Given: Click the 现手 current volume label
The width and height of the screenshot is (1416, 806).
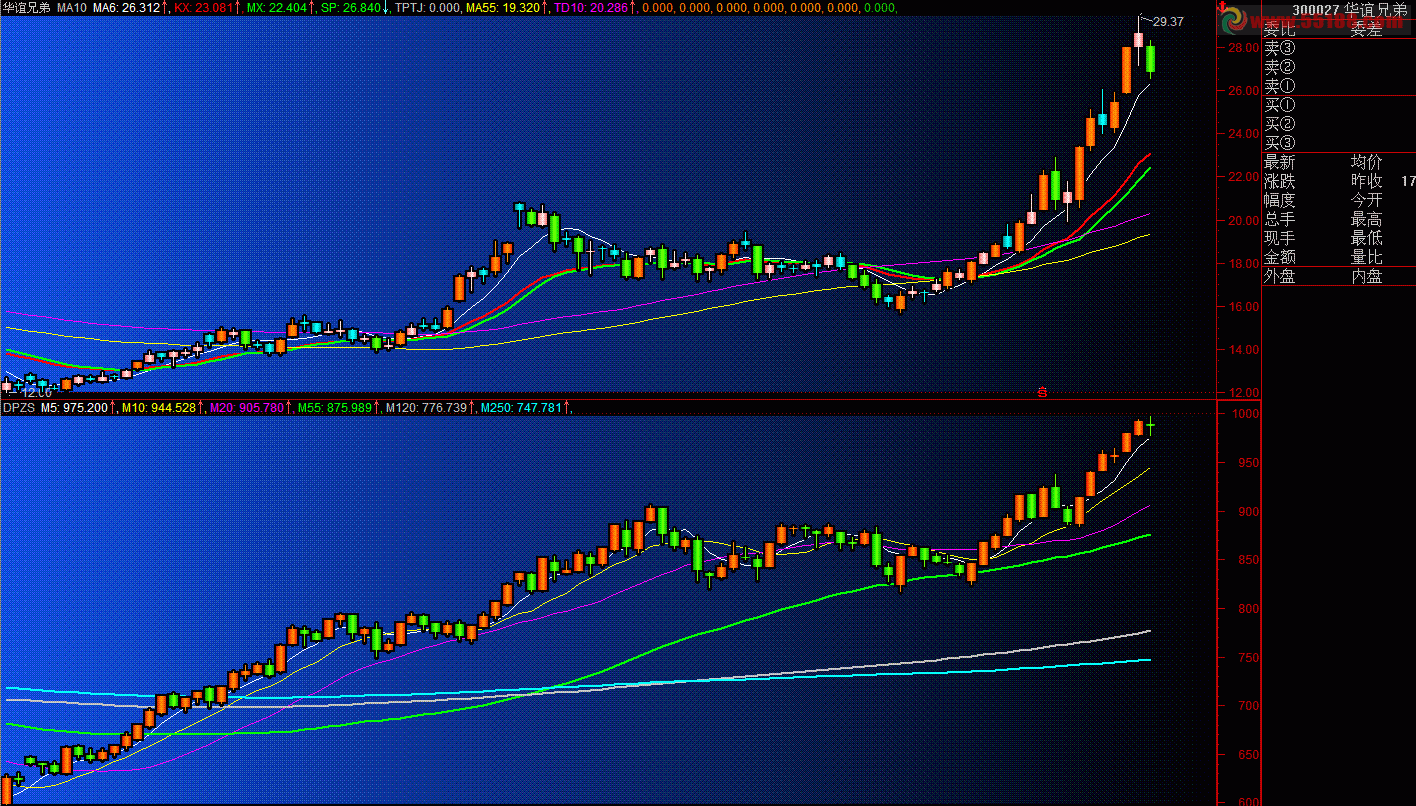Looking at the screenshot, I should [1279, 238].
